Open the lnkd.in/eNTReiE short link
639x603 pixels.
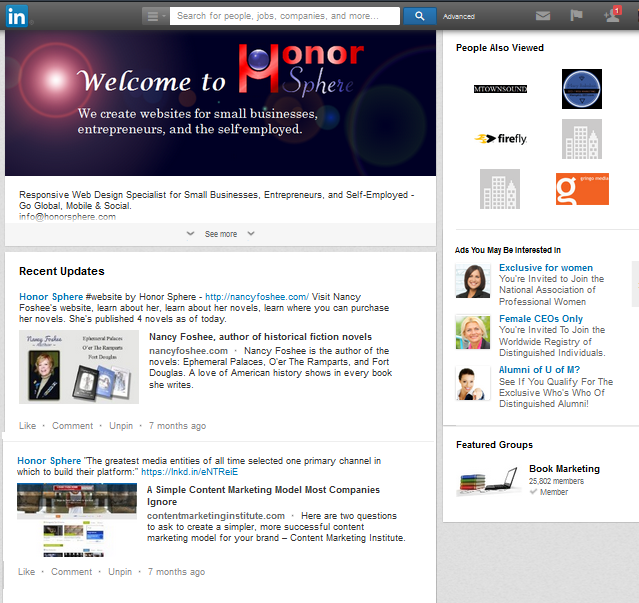189,472
